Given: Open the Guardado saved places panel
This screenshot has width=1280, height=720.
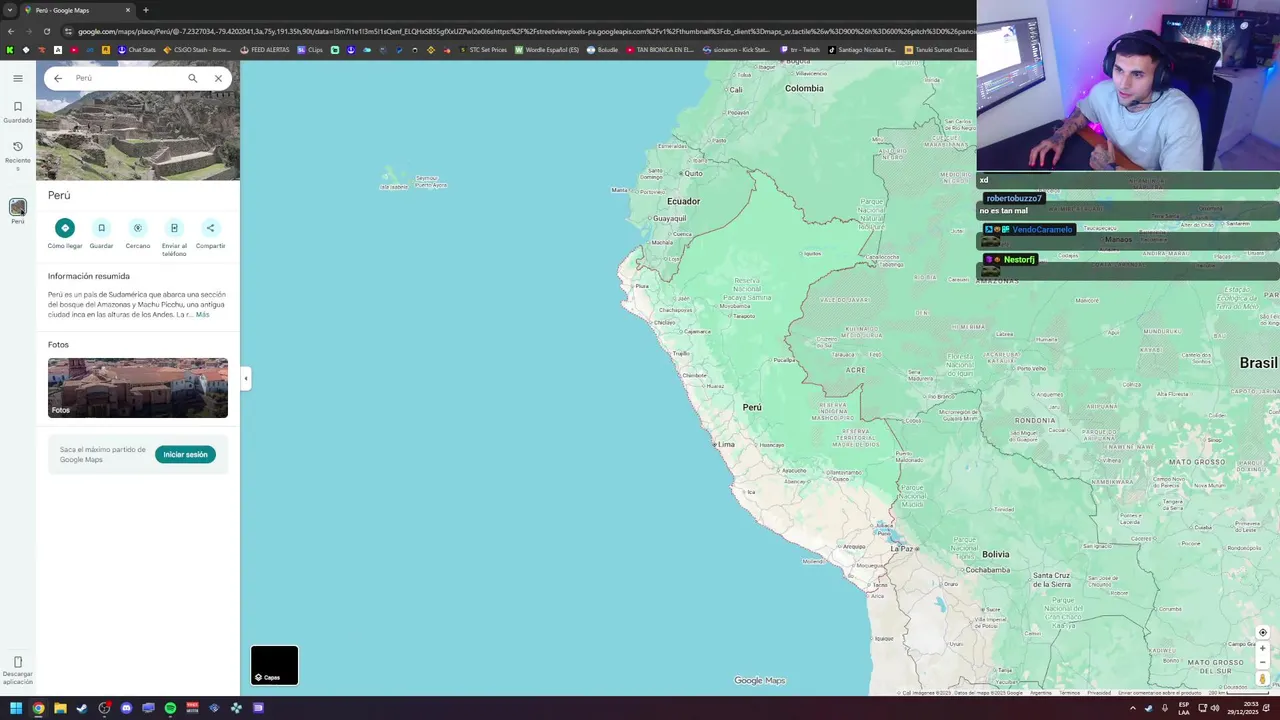Looking at the screenshot, I should coord(17,111).
